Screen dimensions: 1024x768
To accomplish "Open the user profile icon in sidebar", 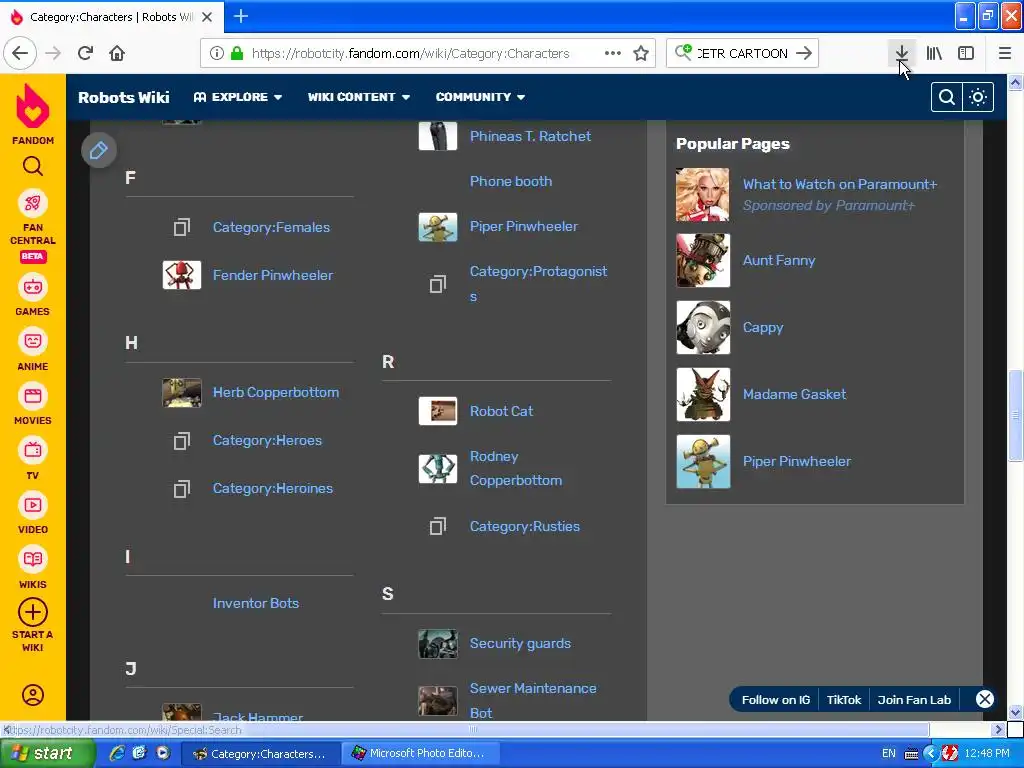I will pyautogui.click(x=33, y=695).
